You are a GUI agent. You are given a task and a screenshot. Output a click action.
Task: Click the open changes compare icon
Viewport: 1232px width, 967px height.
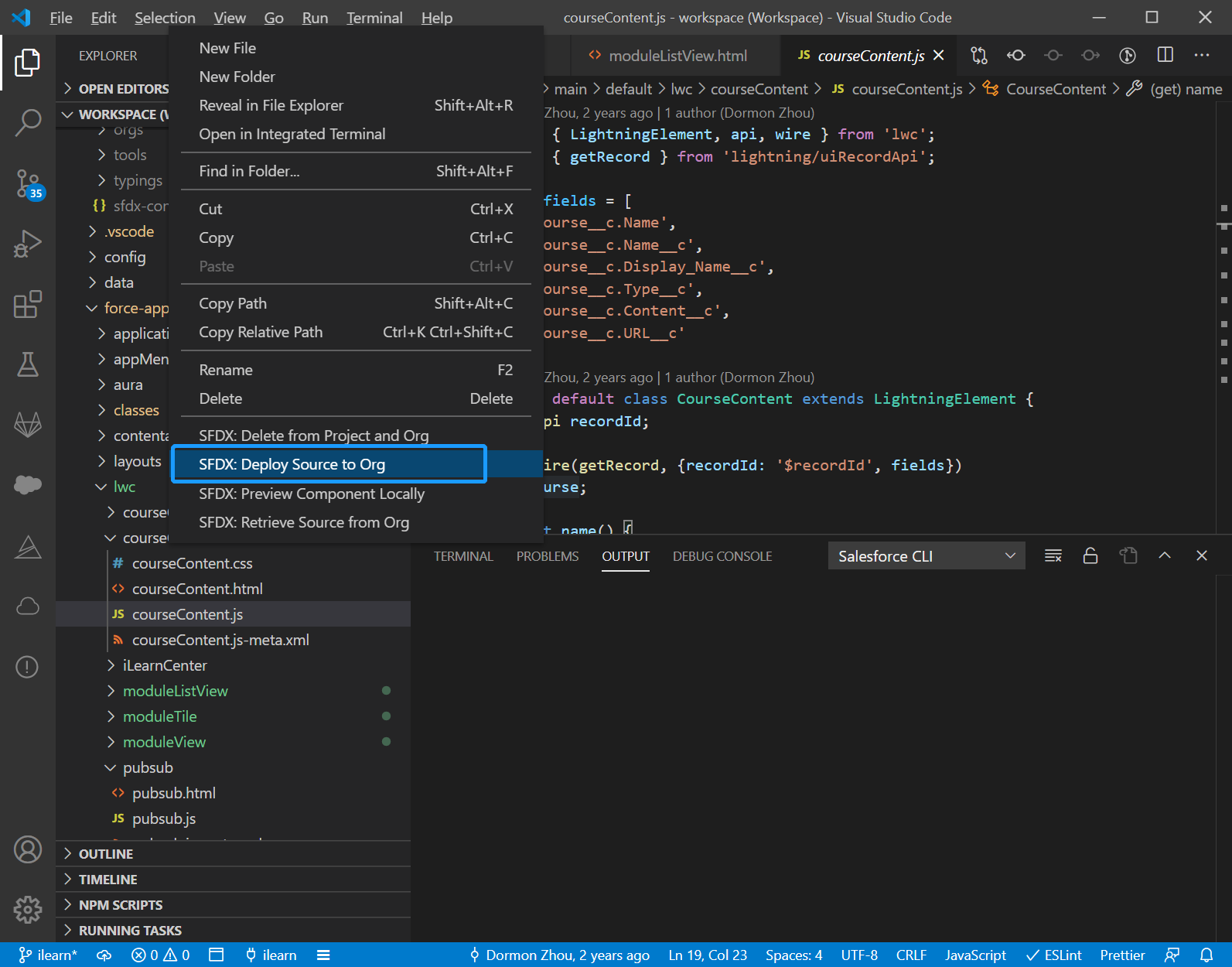[x=979, y=55]
